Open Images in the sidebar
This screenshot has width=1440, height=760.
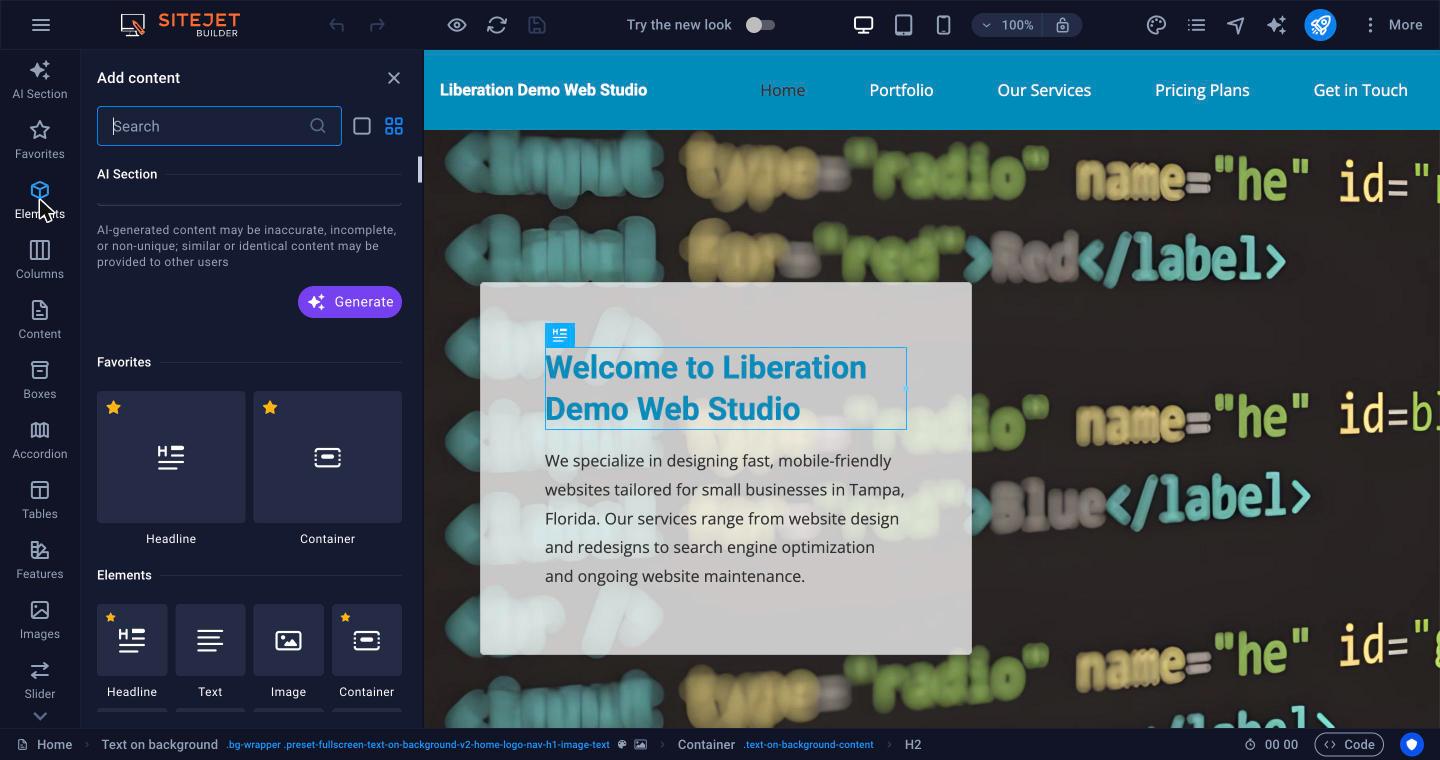pyautogui.click(x=40, y=620)
